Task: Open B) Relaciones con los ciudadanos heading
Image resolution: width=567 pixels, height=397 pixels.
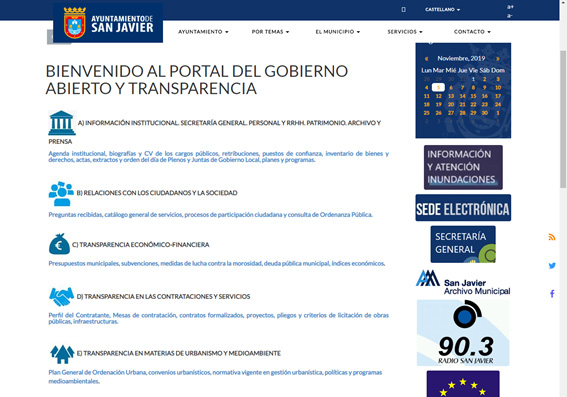Action: (x=157, y=193)
